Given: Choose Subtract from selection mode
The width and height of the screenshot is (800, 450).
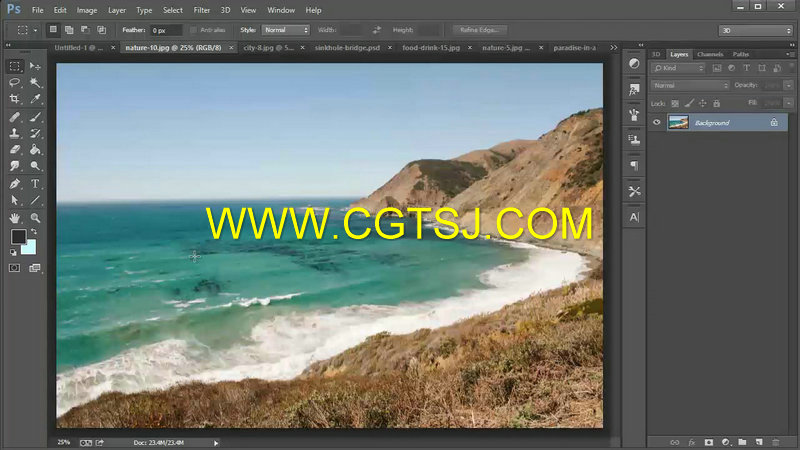Looking at the screenshot, I should (85, 30).
